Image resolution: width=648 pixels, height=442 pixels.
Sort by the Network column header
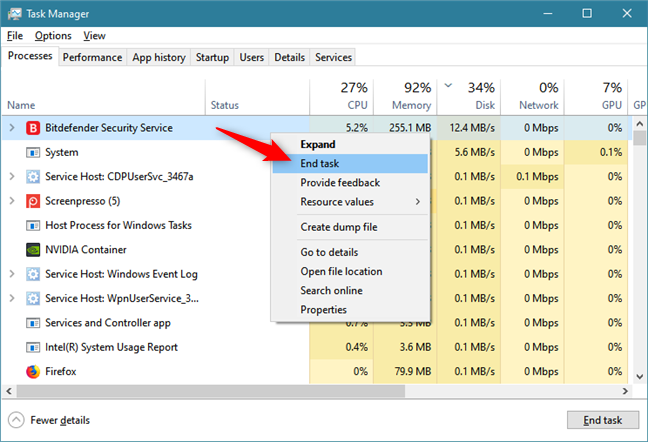532,97
